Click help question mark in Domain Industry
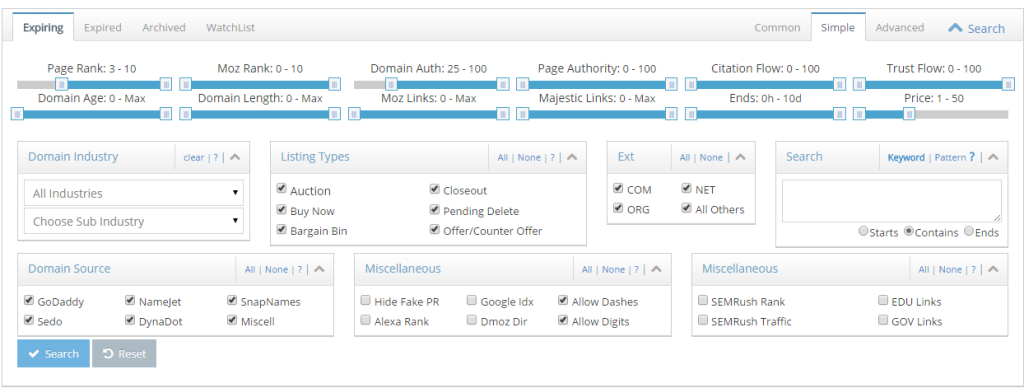 (216, 158)
